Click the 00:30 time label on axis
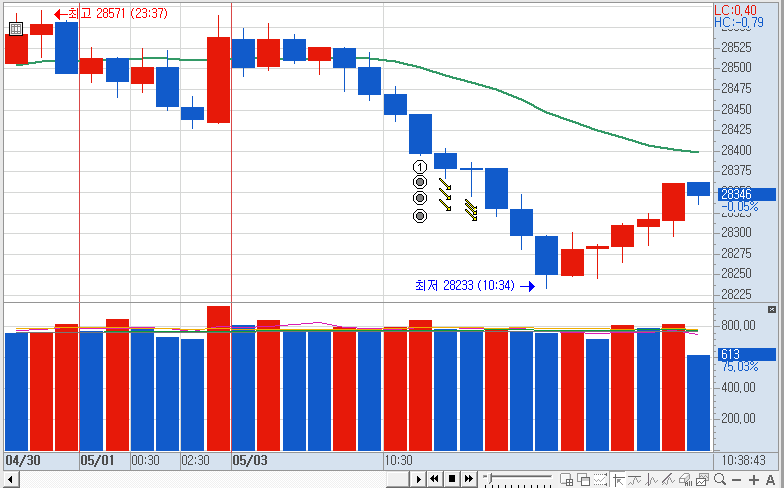The height and width of the screenshot is (488, 784). [145, 460]
